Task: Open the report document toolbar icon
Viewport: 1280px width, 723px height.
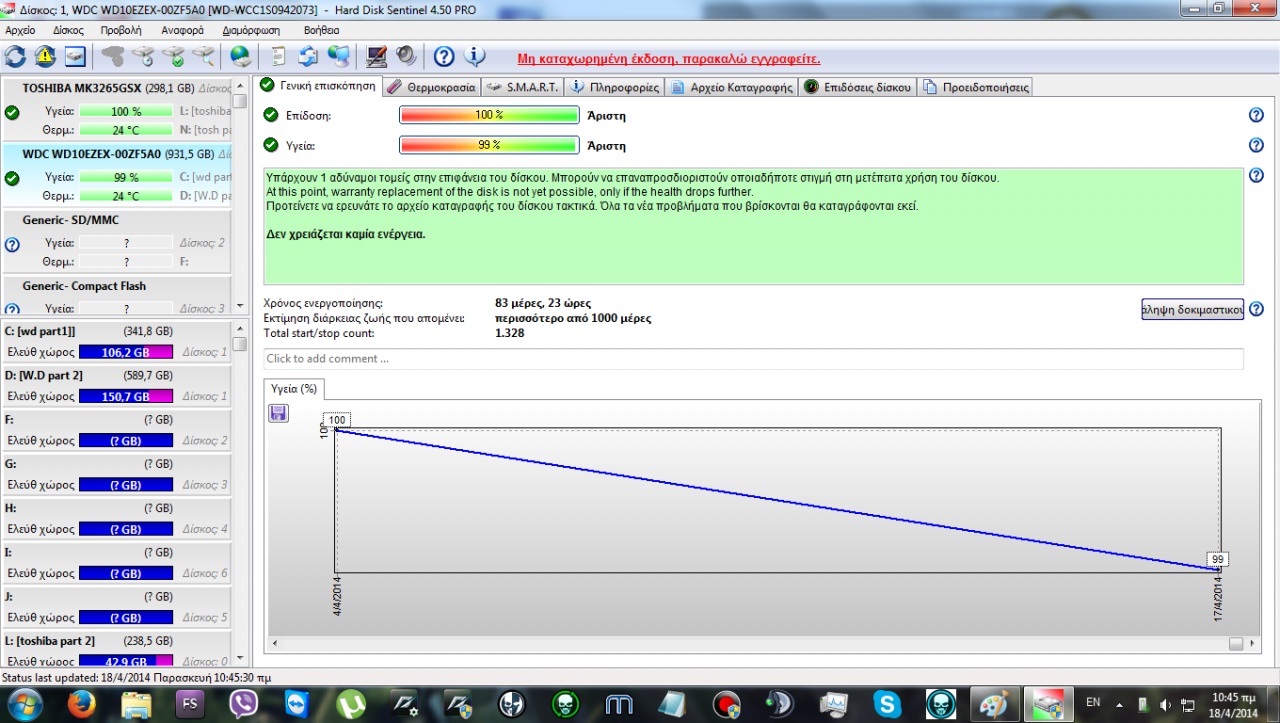Action: point(279,56)
